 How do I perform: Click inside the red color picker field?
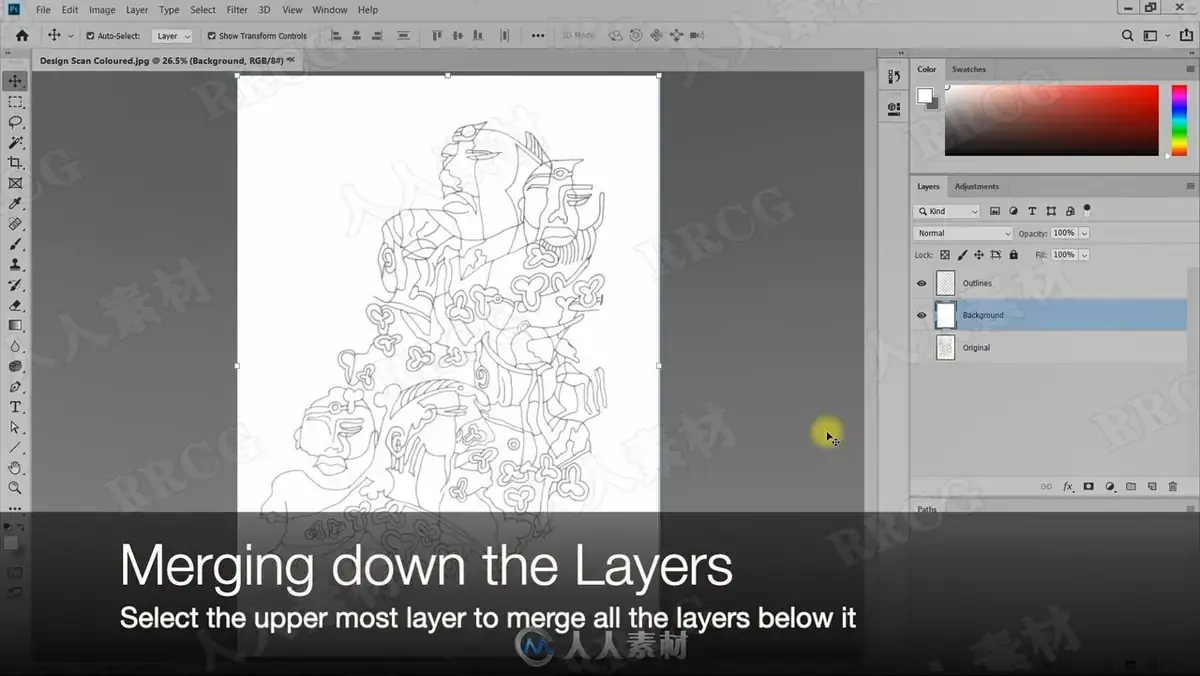pyautogui.click(x=1051, y=120)
